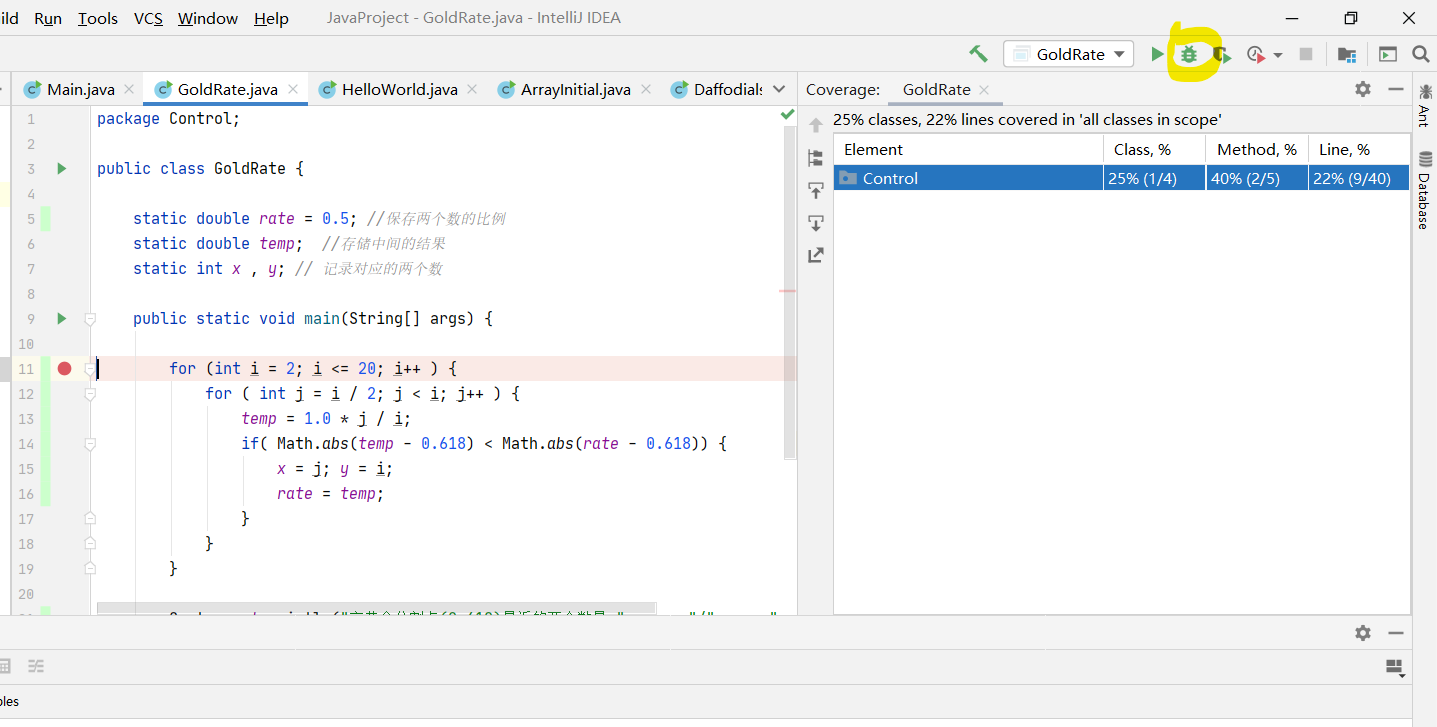Start debugging with the green bug icon

click(x=1188, y=54)
